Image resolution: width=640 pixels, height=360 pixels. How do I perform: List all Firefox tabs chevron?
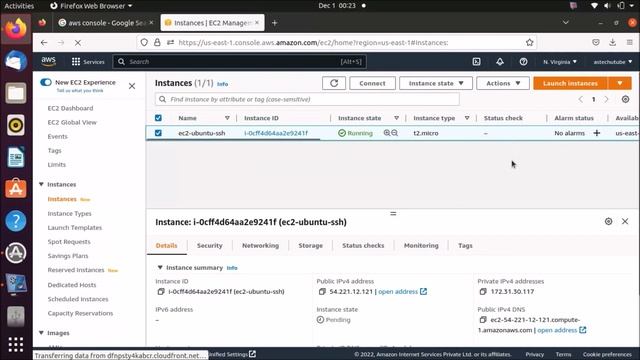tap(566, 22)
